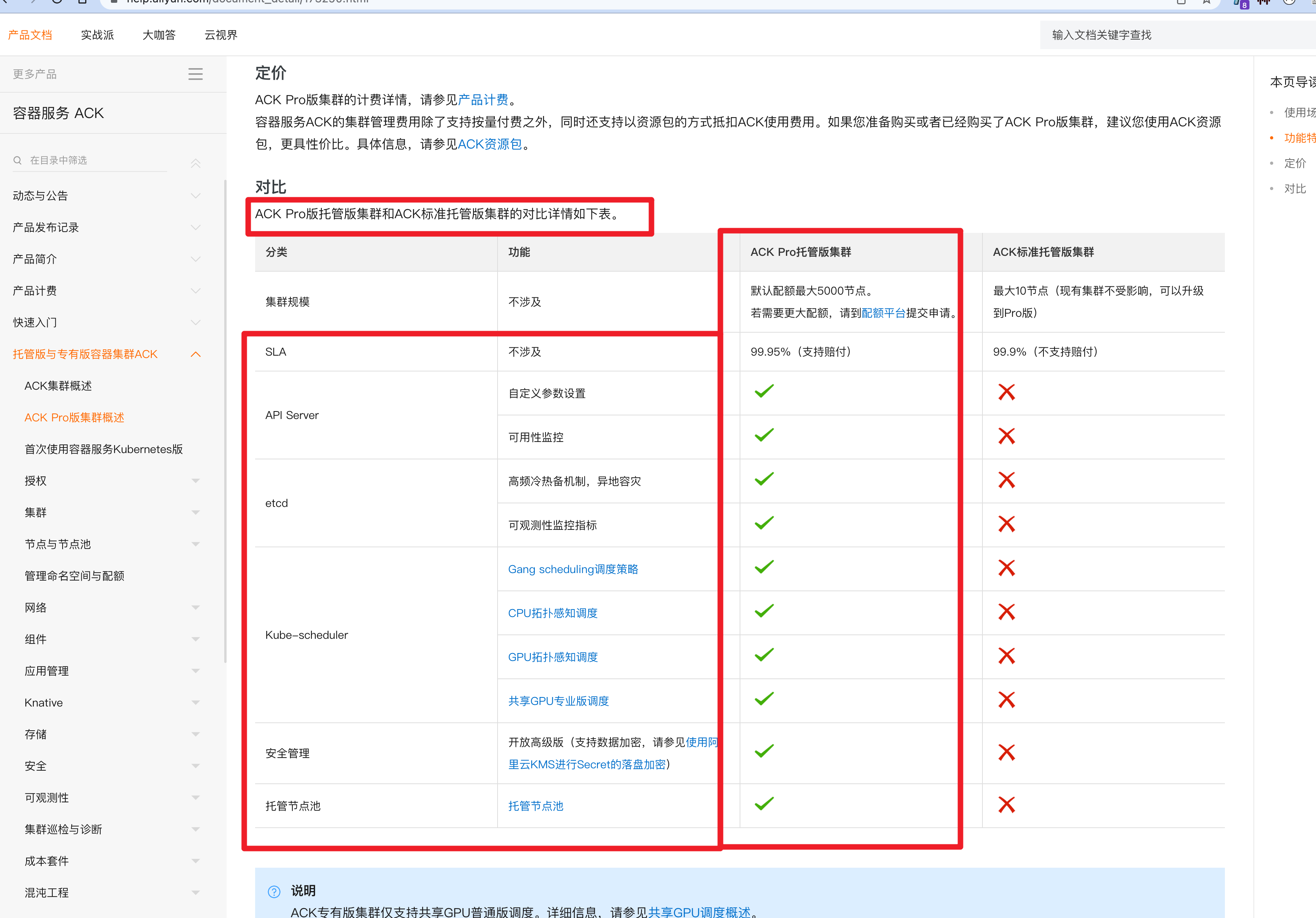Image resolution: width=1316 pixels, height=918 pixels.
Task: Expand the 可观测性 submenu arrow
Action: (x=195, y=798)
